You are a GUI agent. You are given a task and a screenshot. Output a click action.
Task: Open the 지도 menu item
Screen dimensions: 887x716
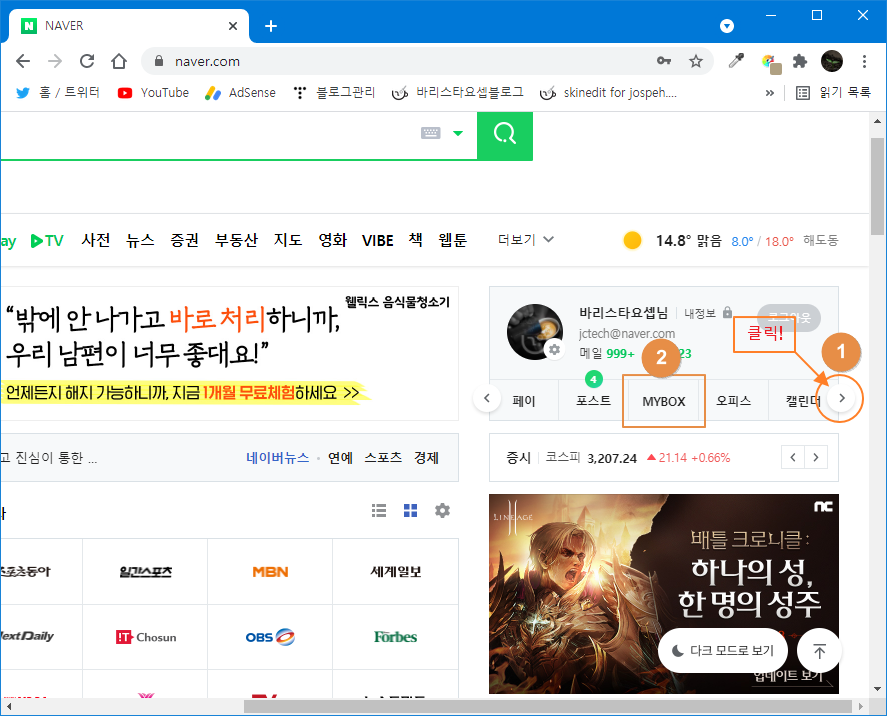(x=288, y=240)
